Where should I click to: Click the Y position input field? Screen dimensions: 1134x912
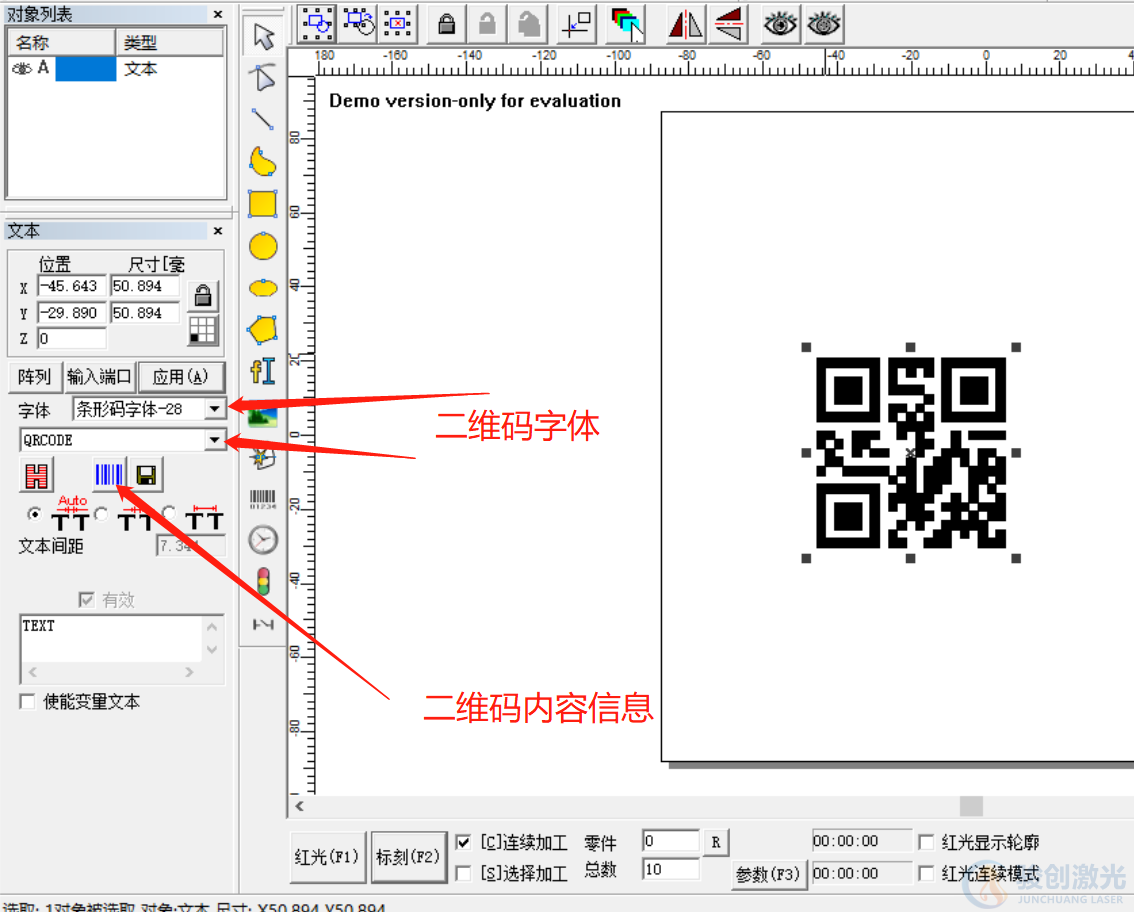pyautogui.click(x=72, y=312)
